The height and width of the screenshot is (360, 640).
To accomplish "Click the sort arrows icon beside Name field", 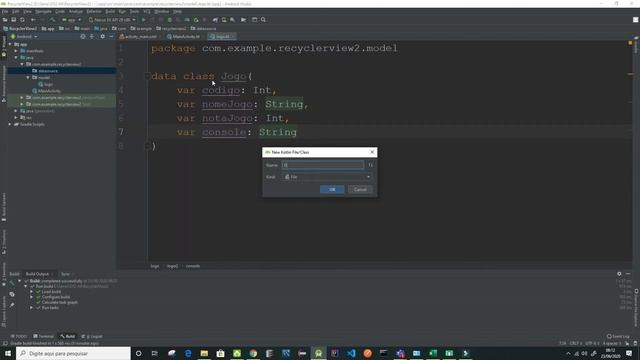I will [x=371, y=165].
